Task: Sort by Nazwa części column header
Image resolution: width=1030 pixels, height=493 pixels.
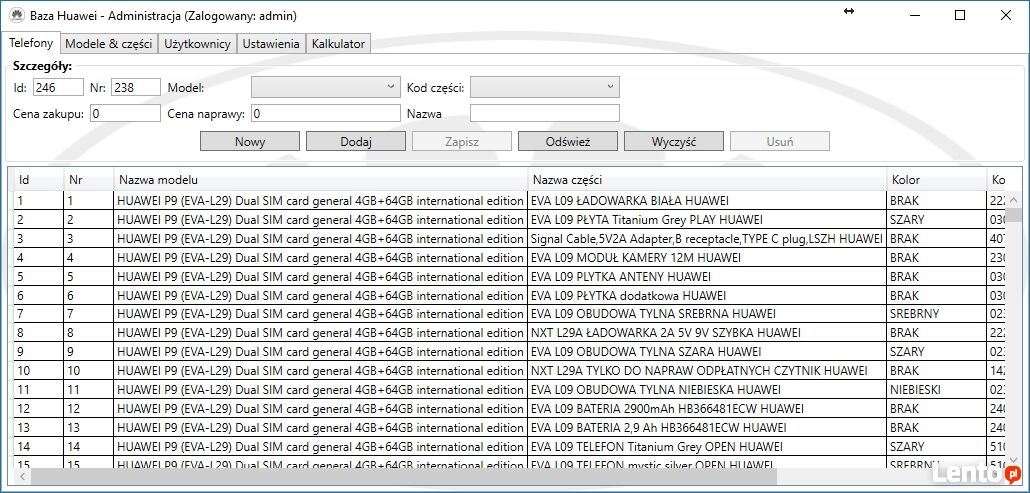Action: pos(707,180)
